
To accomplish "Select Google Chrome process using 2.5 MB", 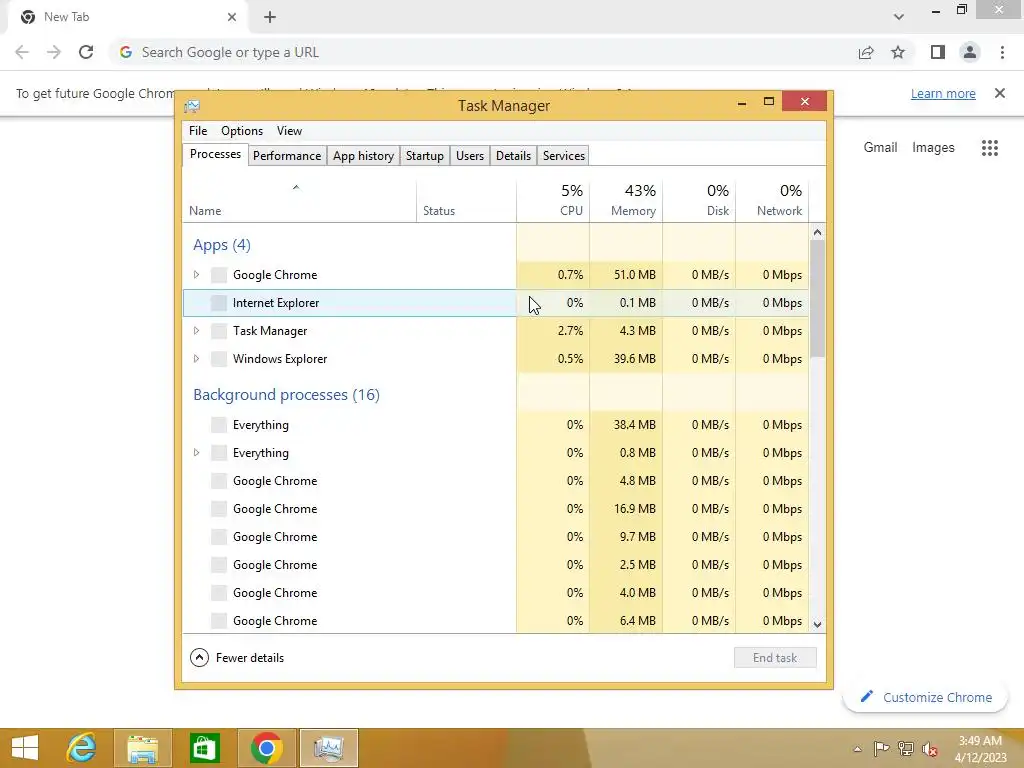I will pos(496,565).
